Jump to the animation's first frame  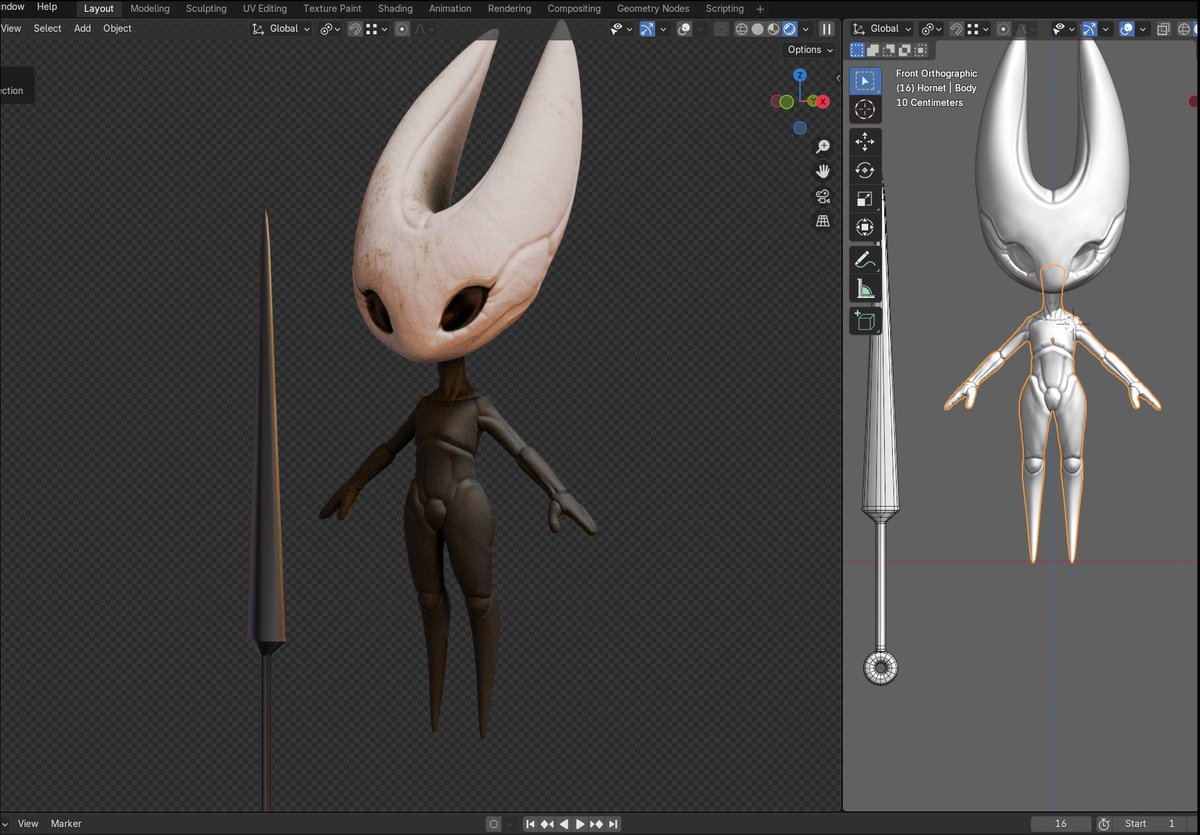click(x=531, y=824)
